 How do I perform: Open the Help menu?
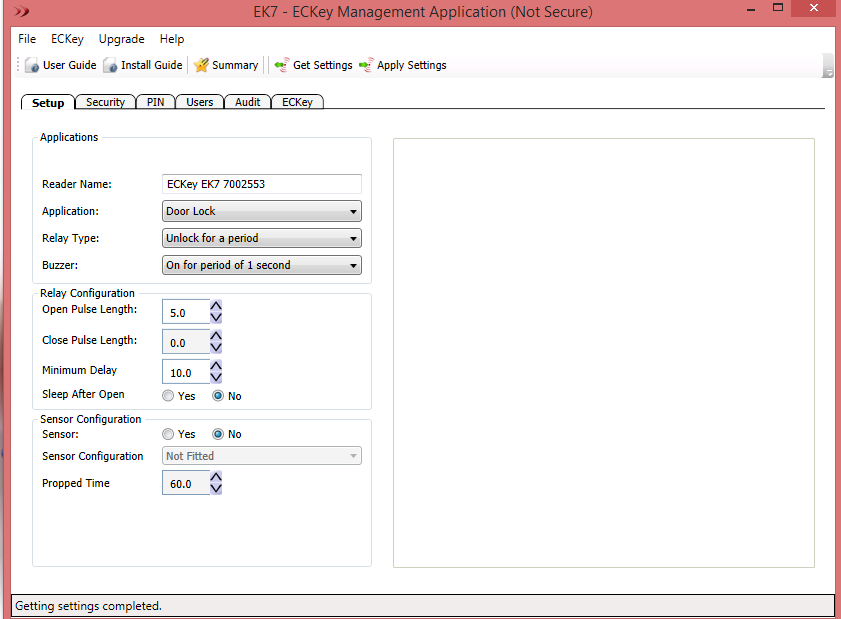(x=172, y=39)
